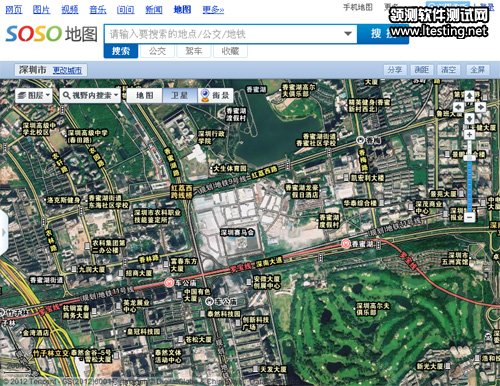Click the 手机地图 mobile map link
This screenshot has height=386, width=500.
pos(358,7)
